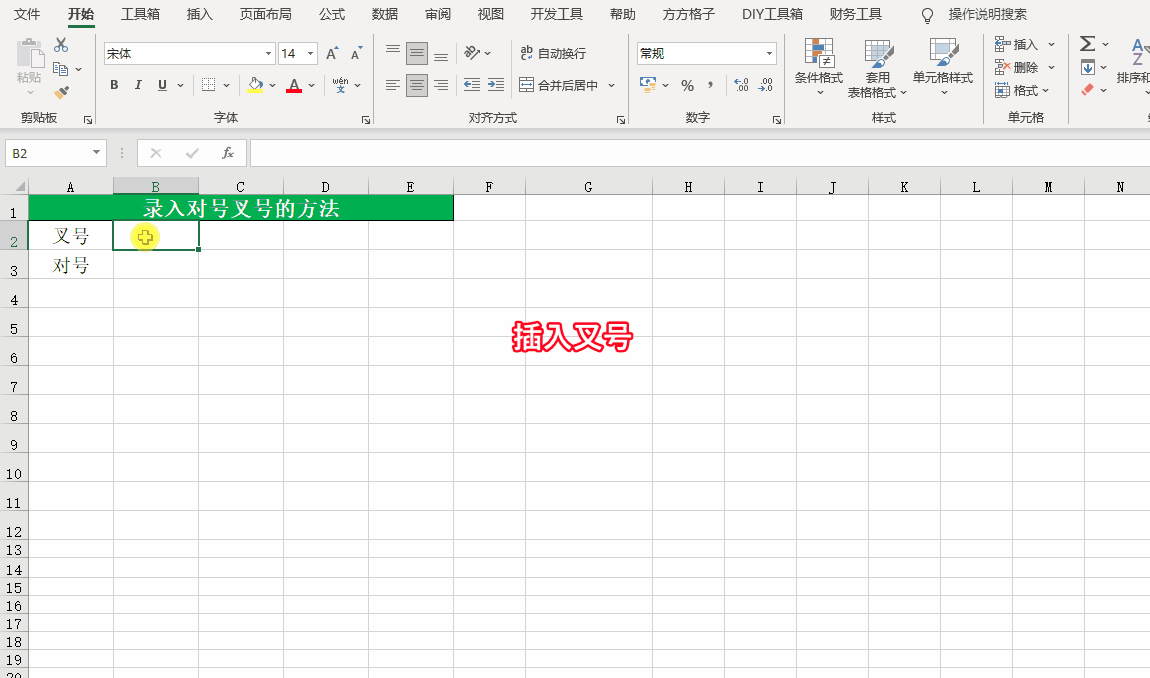Select the Italic formatting icon
Viewport: 1150px width, 678px height.
point(137,85)
